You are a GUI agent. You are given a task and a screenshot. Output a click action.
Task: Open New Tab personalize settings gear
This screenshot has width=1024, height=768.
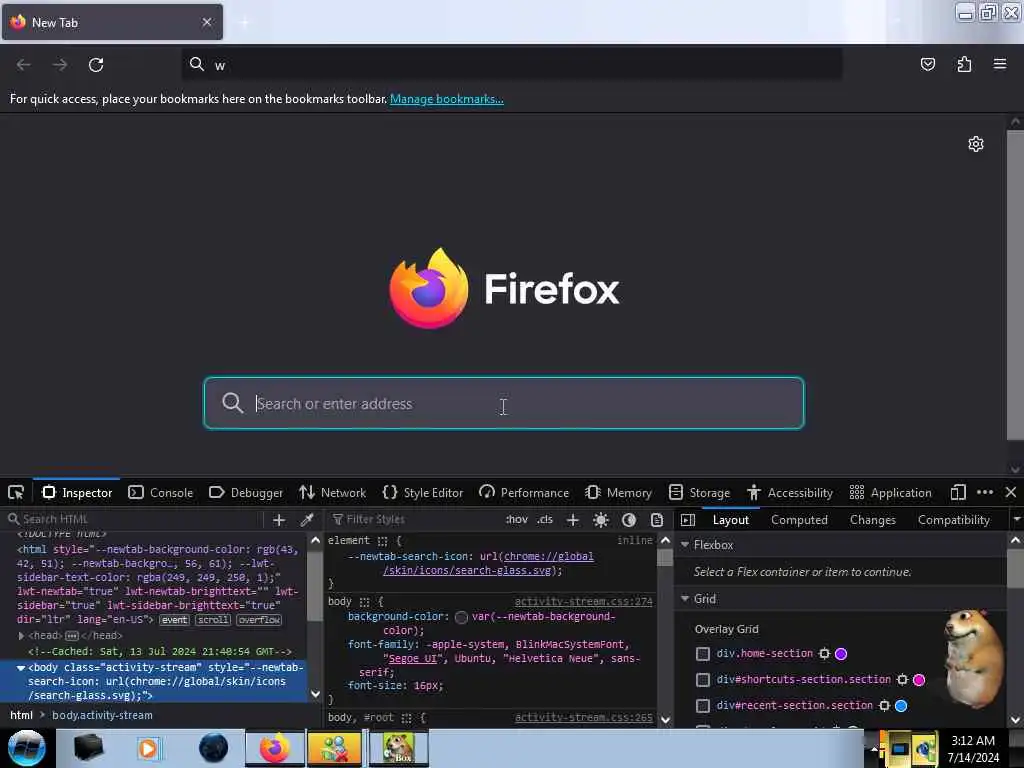976,144
